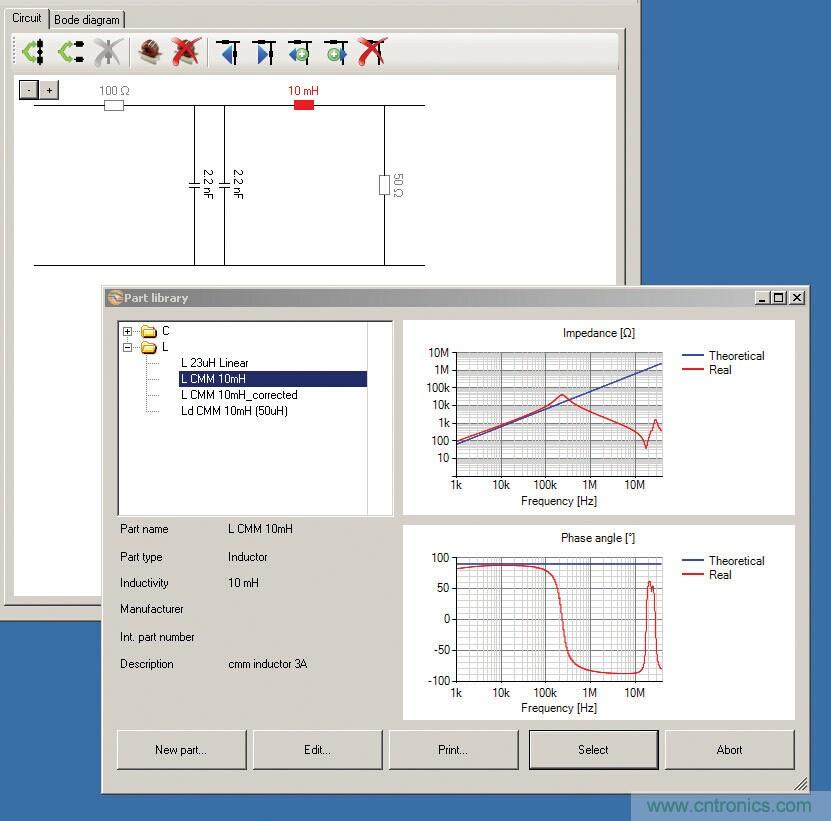This screenshot has width=831, height=821.
Task: Open part library via the coil icon
Action: [150, 52]
